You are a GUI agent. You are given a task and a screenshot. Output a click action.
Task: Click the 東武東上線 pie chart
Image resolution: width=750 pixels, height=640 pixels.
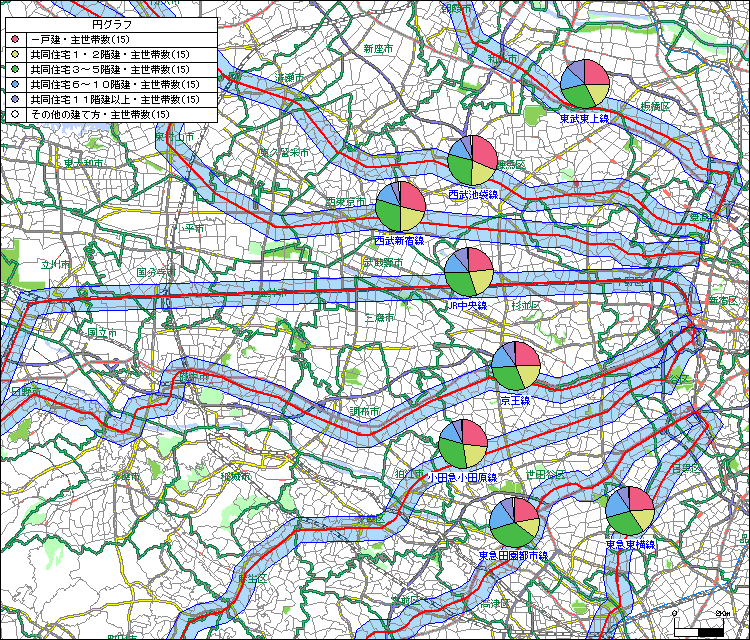[x=585, y=84]
